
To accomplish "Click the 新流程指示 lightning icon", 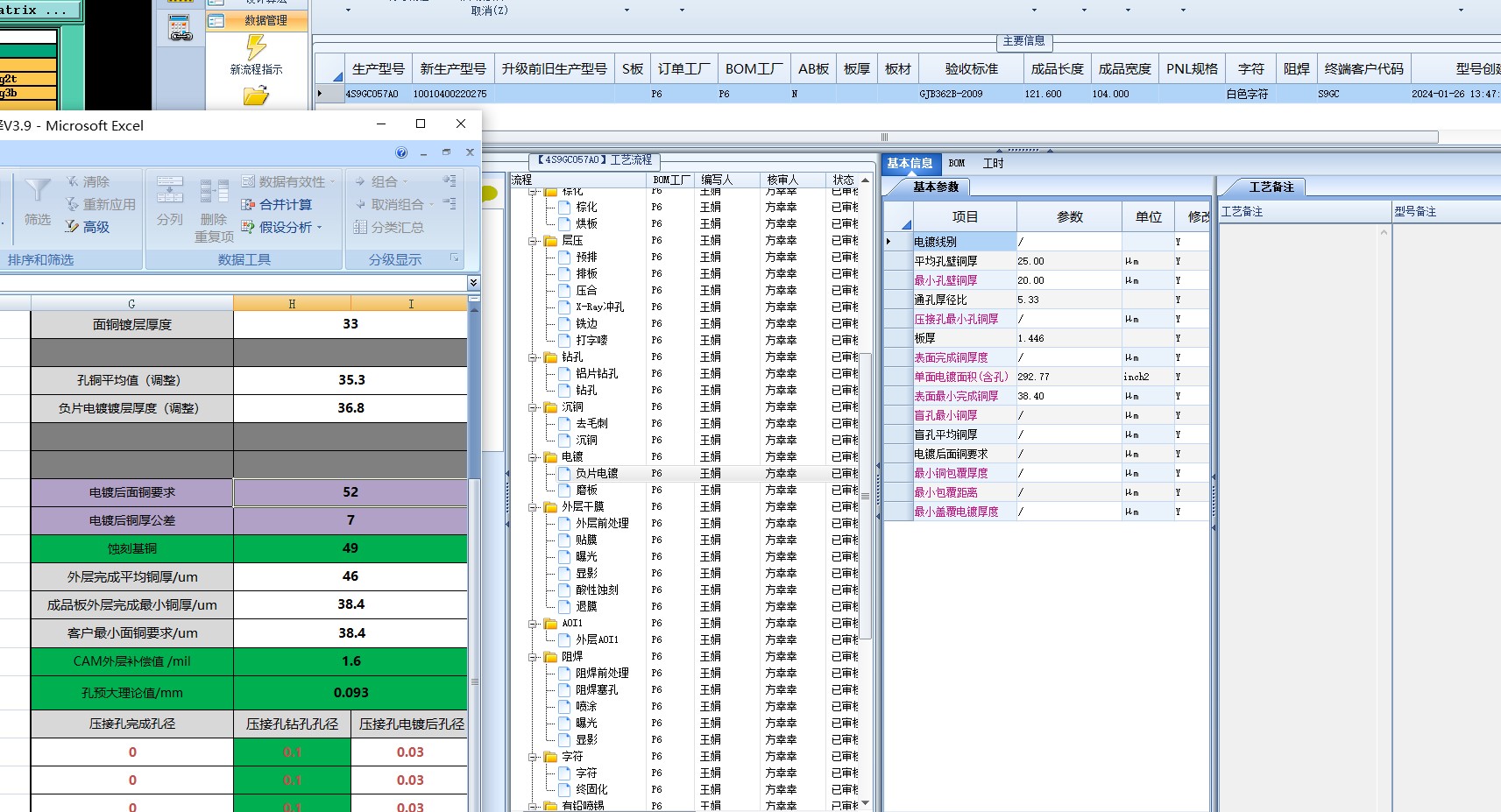I will point(256,47).
